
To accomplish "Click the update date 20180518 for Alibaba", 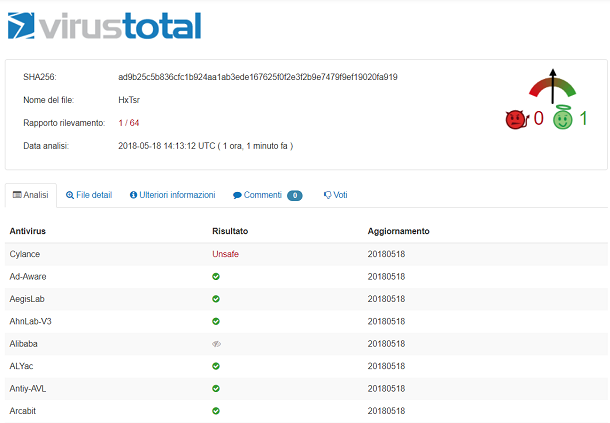I will click(x=386, y=344).
